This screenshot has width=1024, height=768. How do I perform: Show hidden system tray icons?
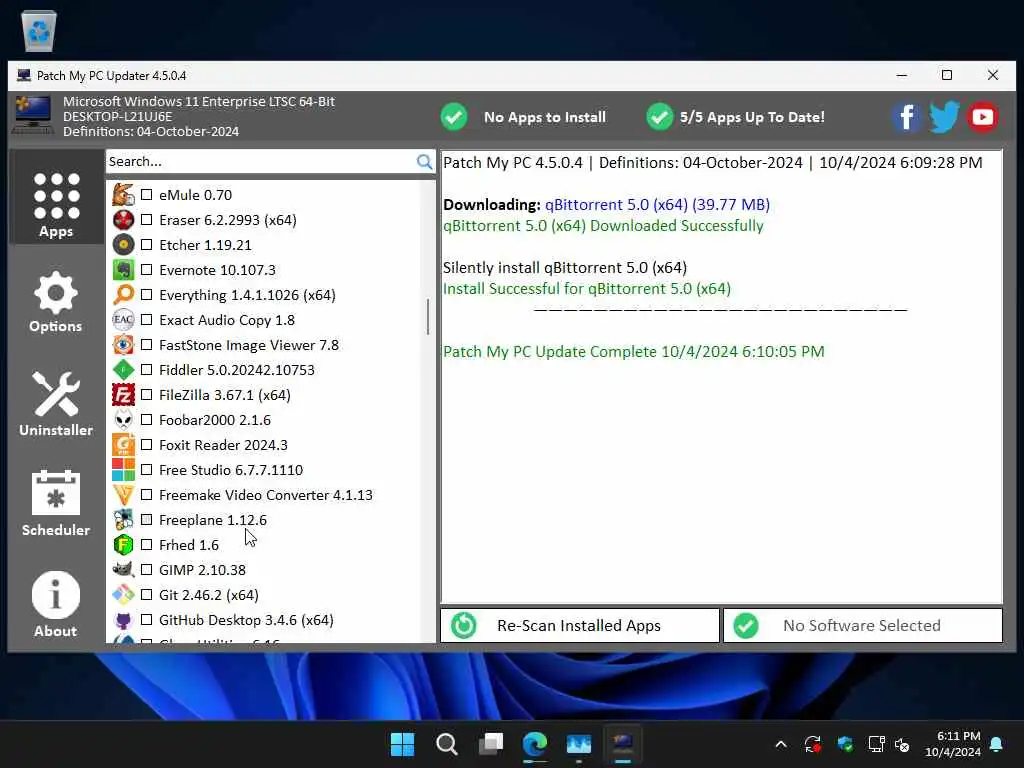pos(781,744)
